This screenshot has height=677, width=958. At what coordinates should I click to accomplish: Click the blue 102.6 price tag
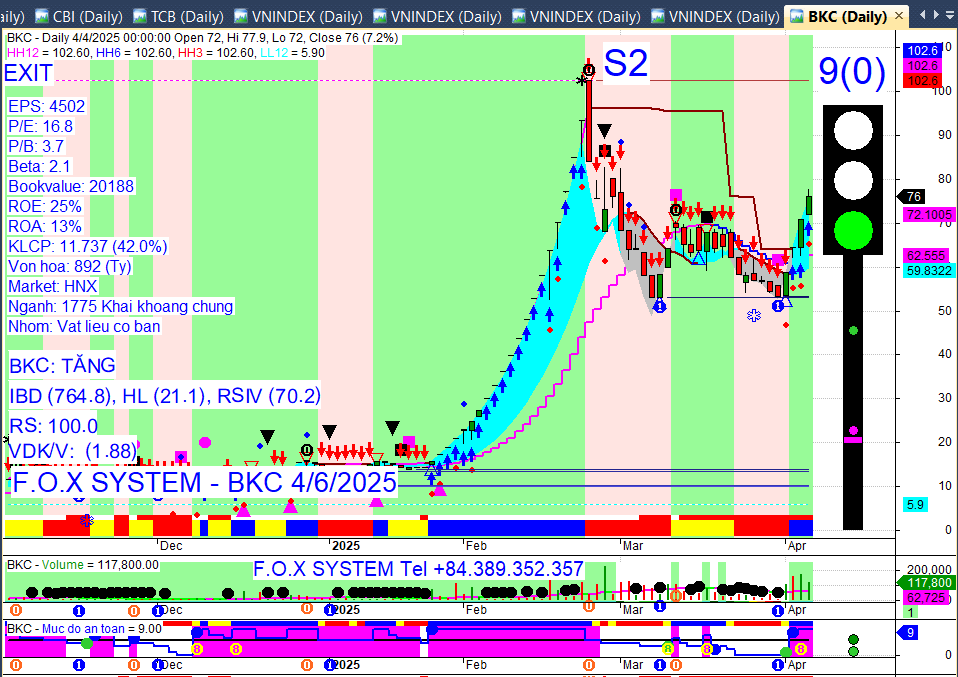click(x=922, y=51)
